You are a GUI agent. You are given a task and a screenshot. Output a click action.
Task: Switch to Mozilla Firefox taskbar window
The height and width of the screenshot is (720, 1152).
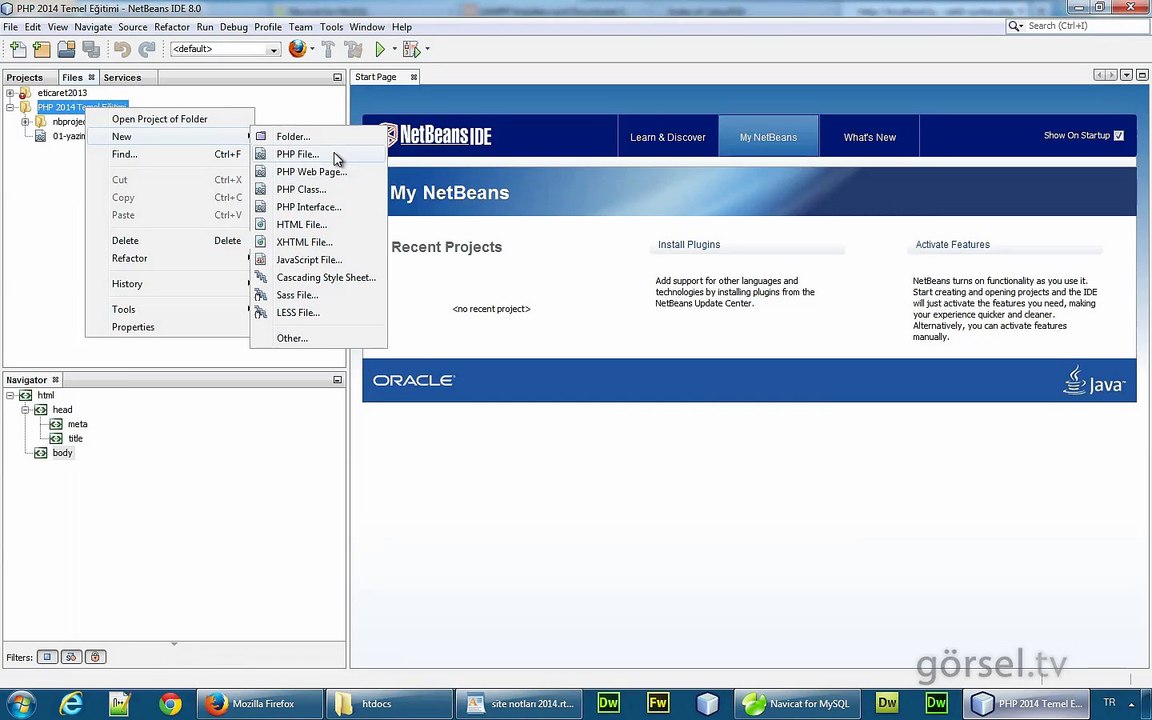click(260, 704)
